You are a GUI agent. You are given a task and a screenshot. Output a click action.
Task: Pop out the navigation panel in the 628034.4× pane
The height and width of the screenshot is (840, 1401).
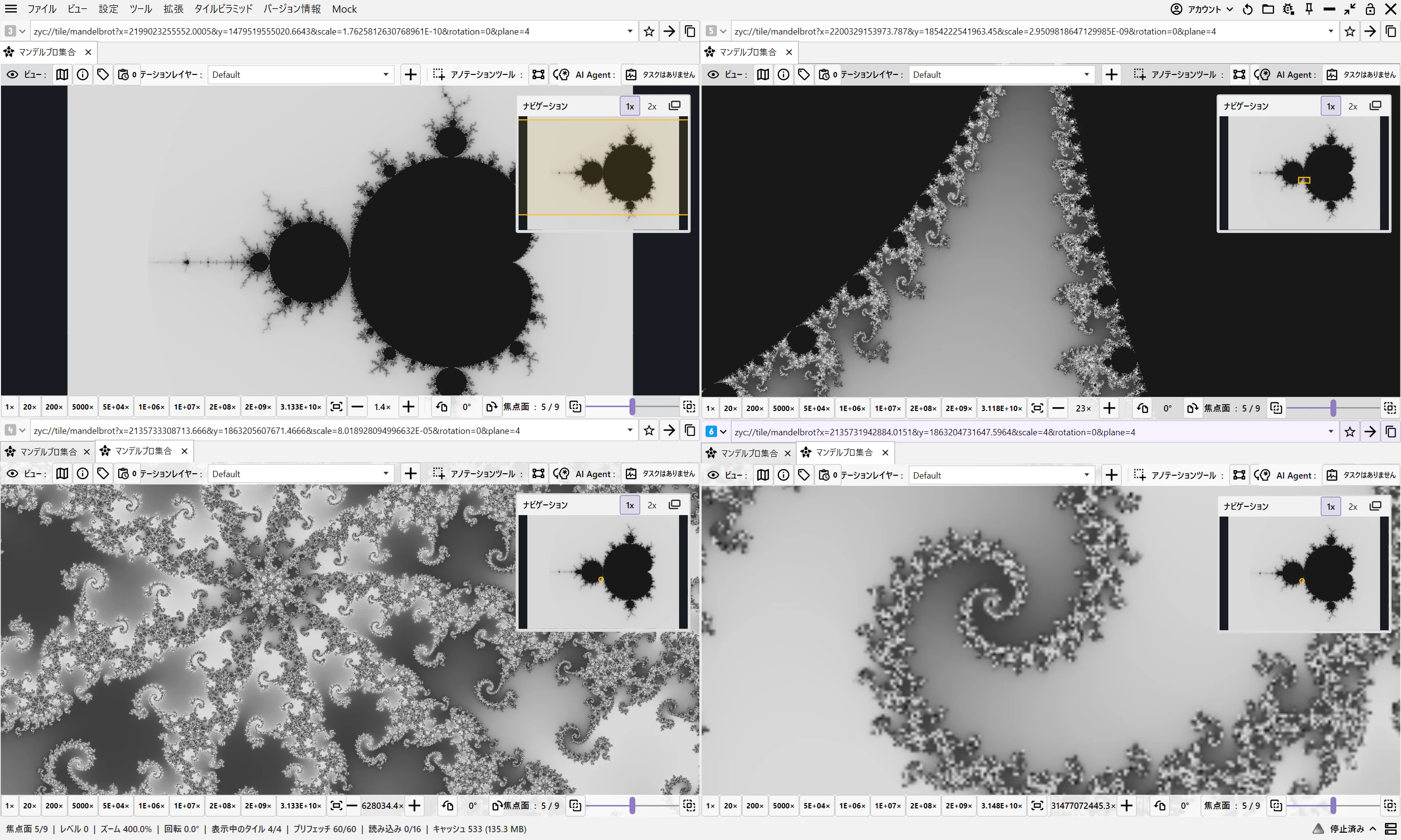674,505
